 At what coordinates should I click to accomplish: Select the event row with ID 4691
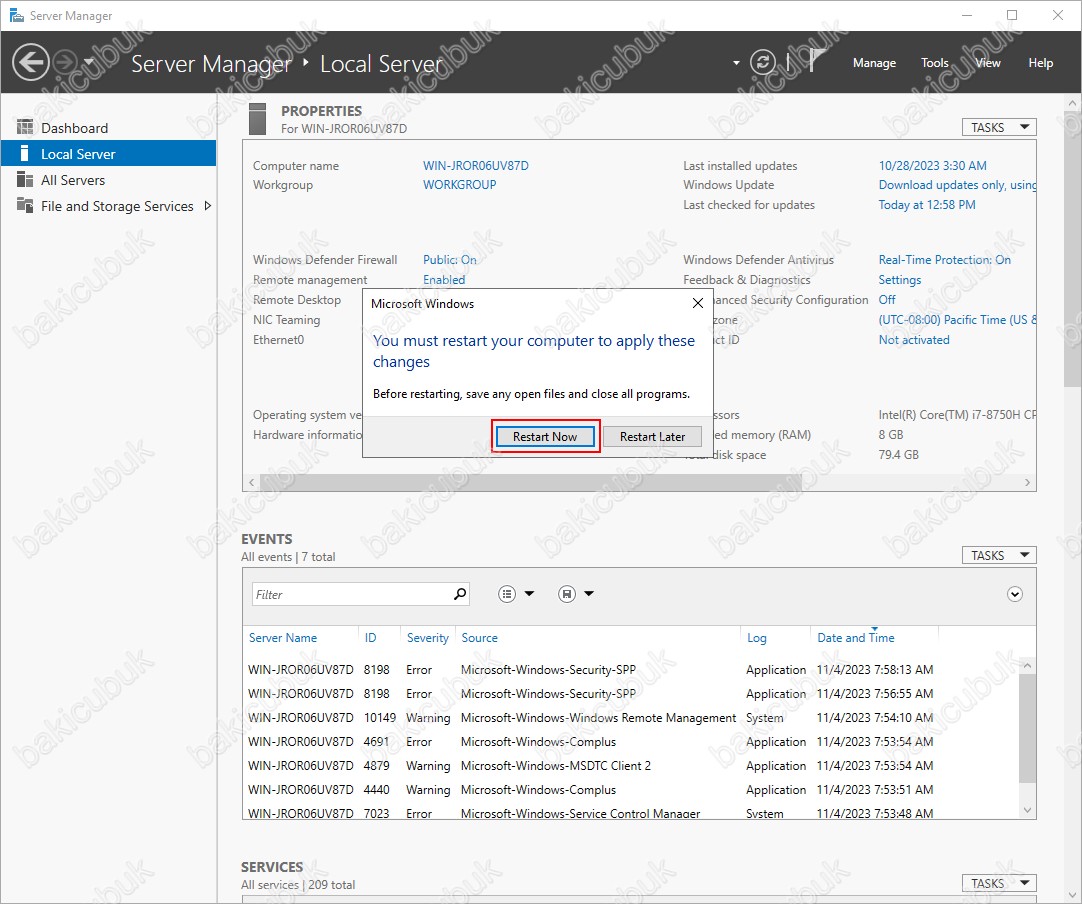[x=631, y=742]
